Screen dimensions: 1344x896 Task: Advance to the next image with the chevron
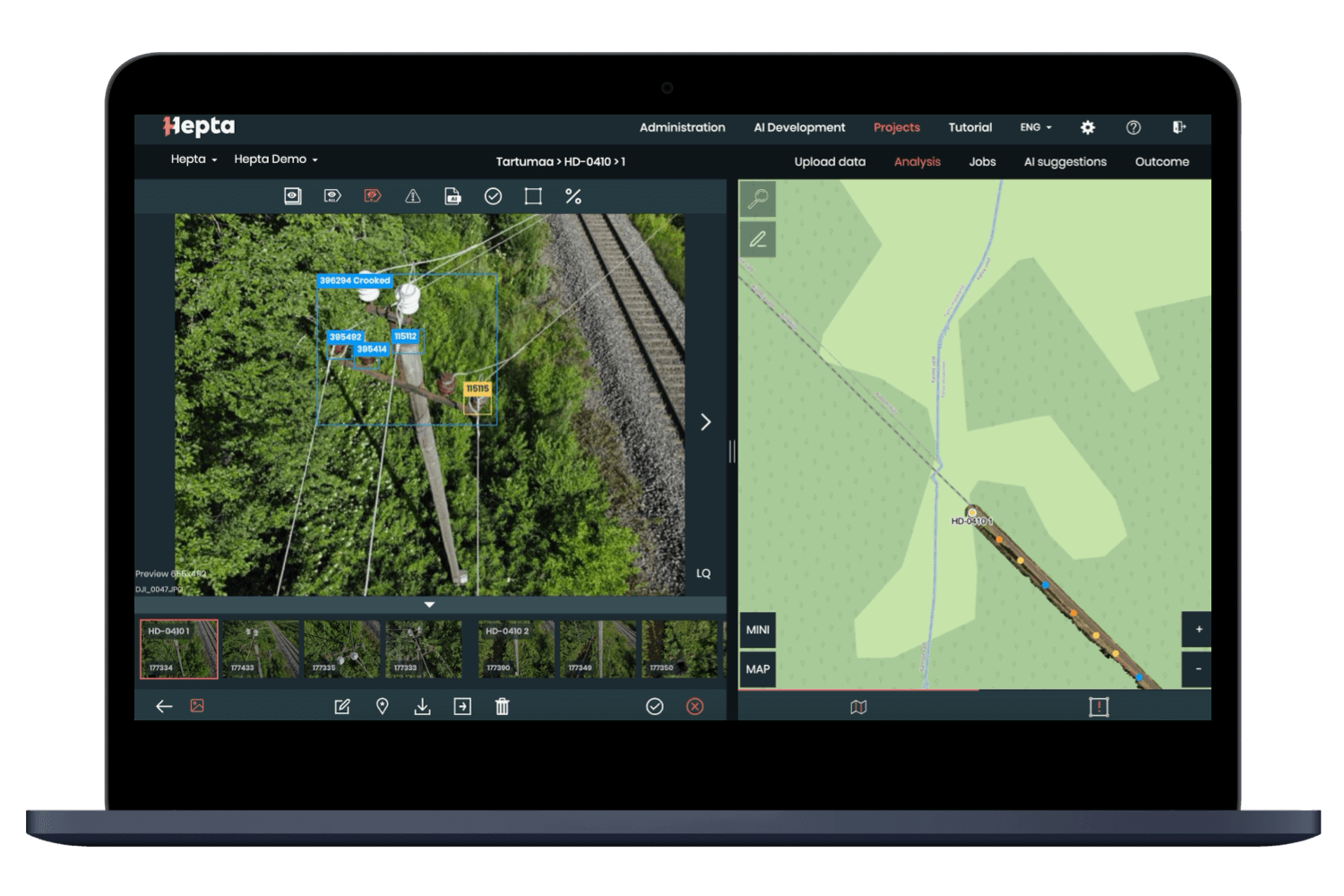[x=705, y=421]
